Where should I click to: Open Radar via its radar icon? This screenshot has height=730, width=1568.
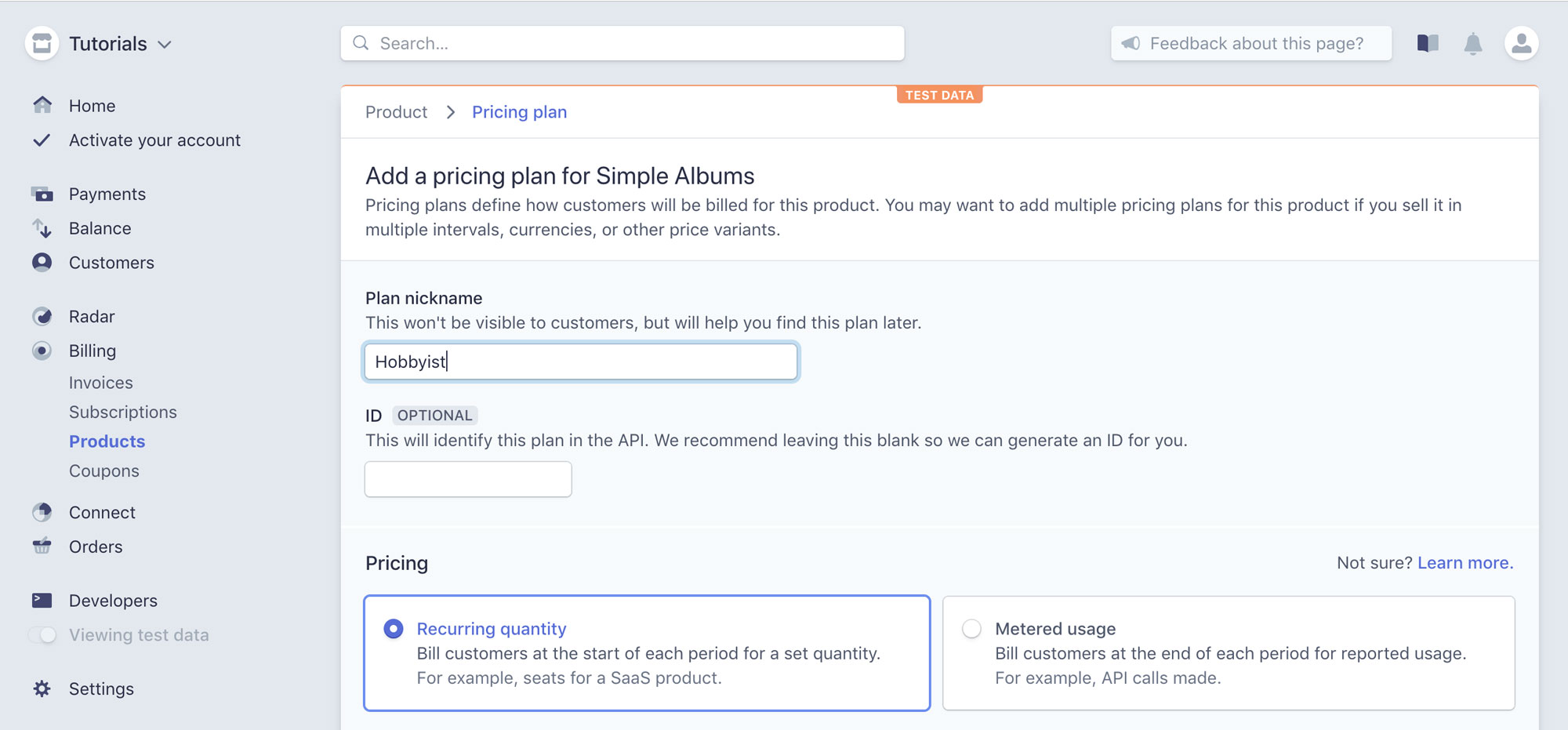(x=42, y=316)
